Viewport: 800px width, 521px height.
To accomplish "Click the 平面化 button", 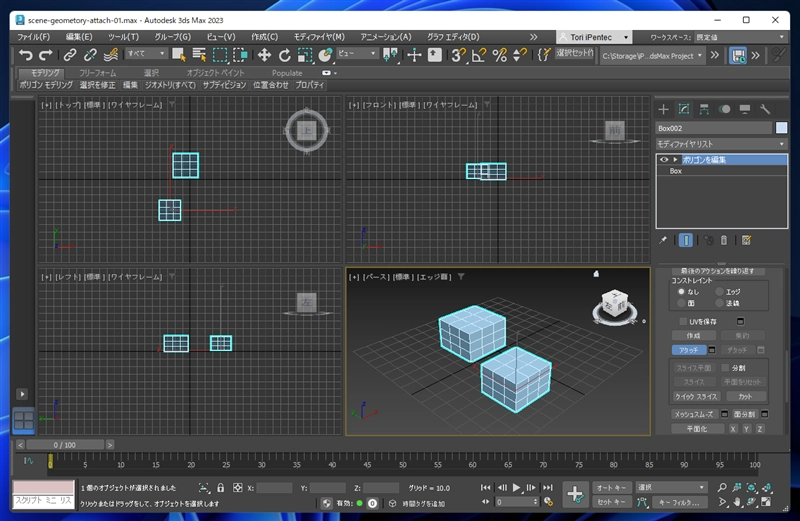I will pos(697,429).
